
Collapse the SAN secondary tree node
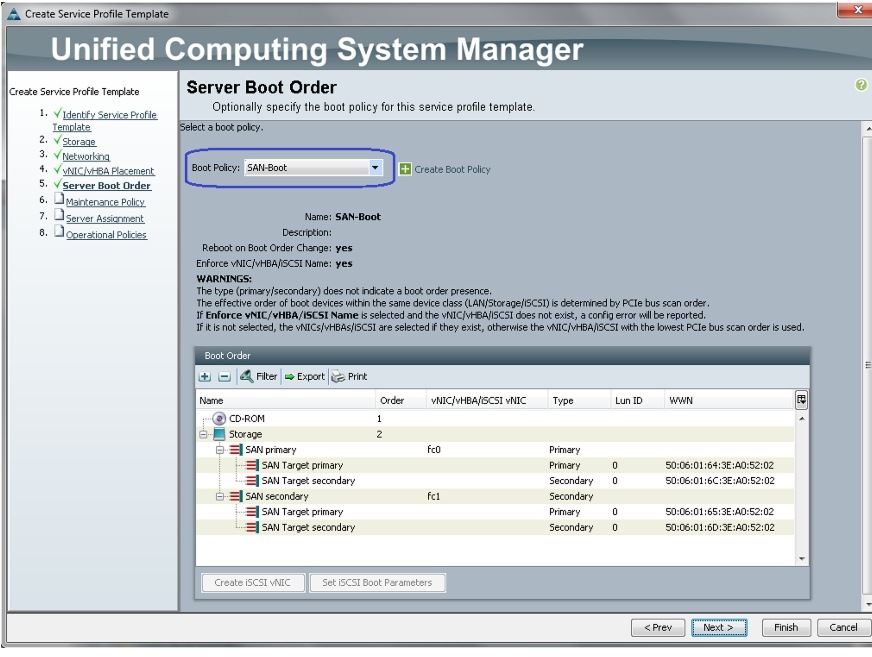click(220, 496)
